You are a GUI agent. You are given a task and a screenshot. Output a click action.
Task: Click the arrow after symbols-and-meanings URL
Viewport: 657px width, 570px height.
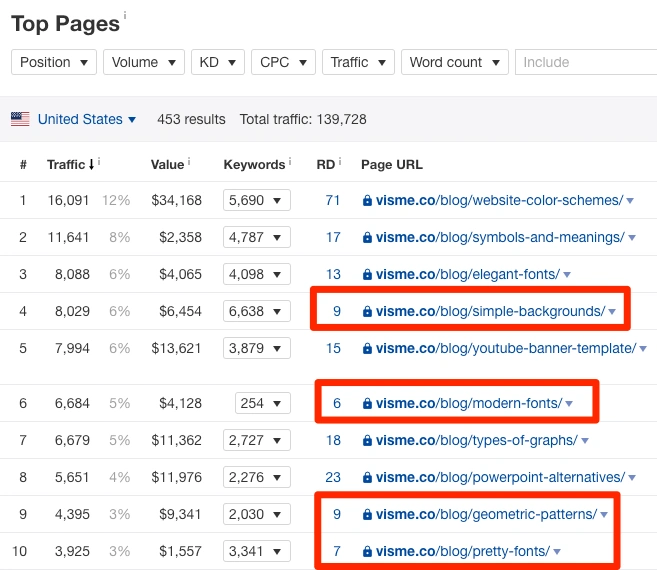(632, 238)
